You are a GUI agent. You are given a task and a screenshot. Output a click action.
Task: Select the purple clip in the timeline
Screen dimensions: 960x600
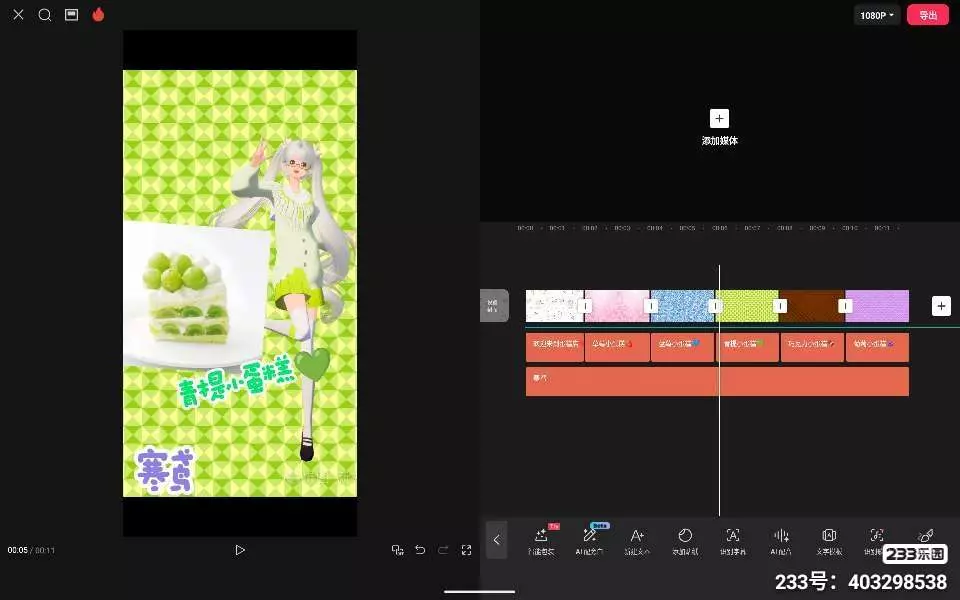[877, 306]
